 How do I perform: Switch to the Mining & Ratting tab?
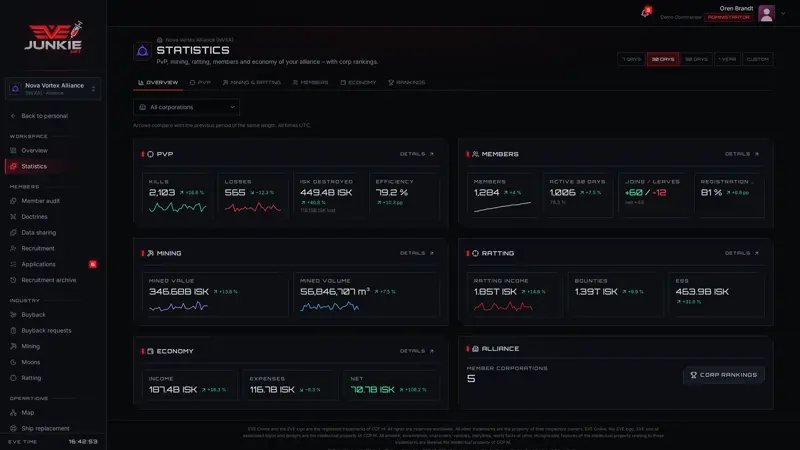[252, 83]
